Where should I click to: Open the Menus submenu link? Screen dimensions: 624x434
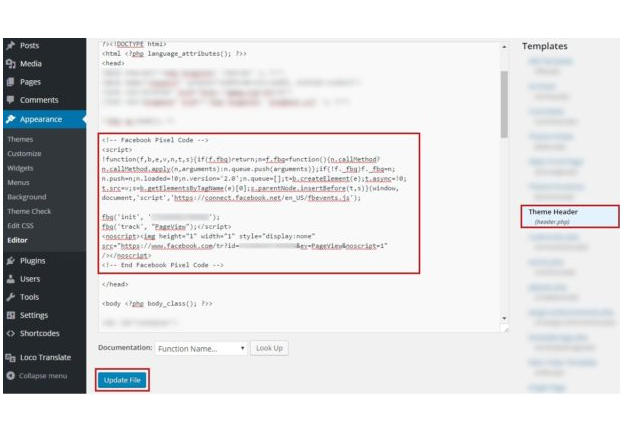[x=18, y=183]
